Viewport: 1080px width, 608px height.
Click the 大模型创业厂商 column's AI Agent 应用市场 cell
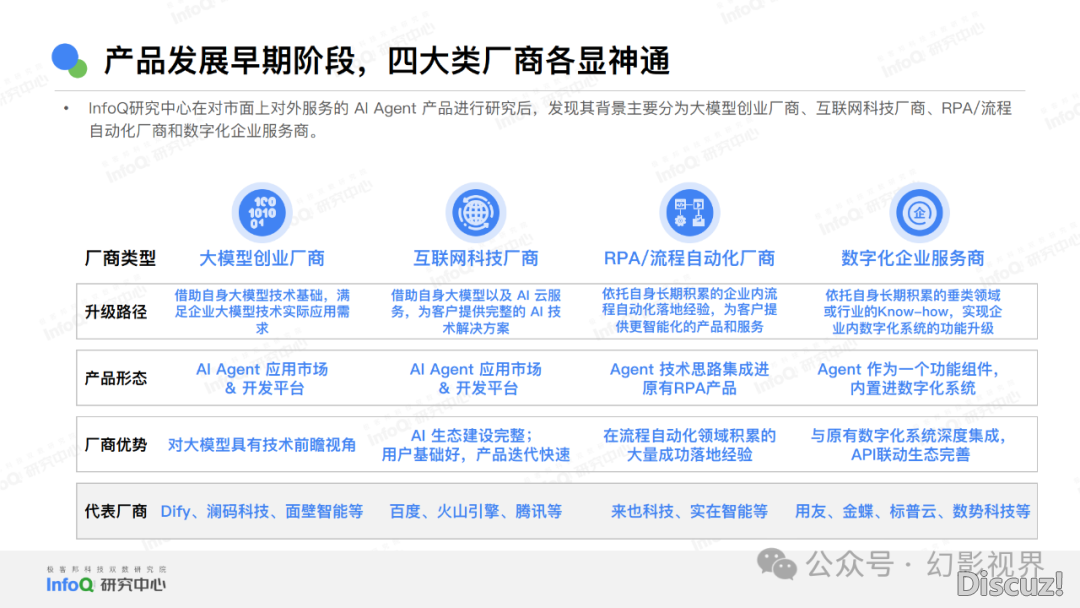262,379
